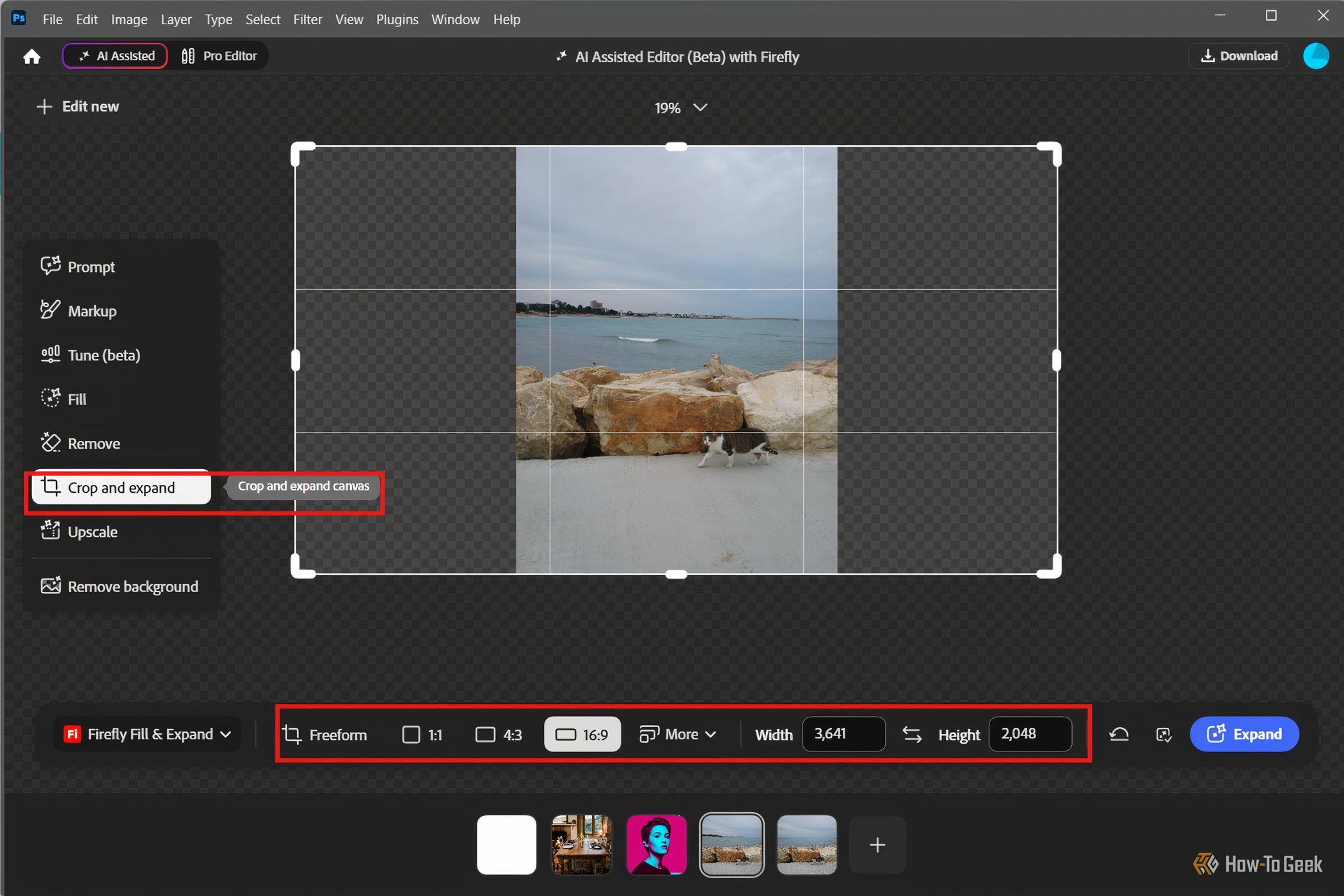
Task: Click Edit new
Action: coord(77,107)
